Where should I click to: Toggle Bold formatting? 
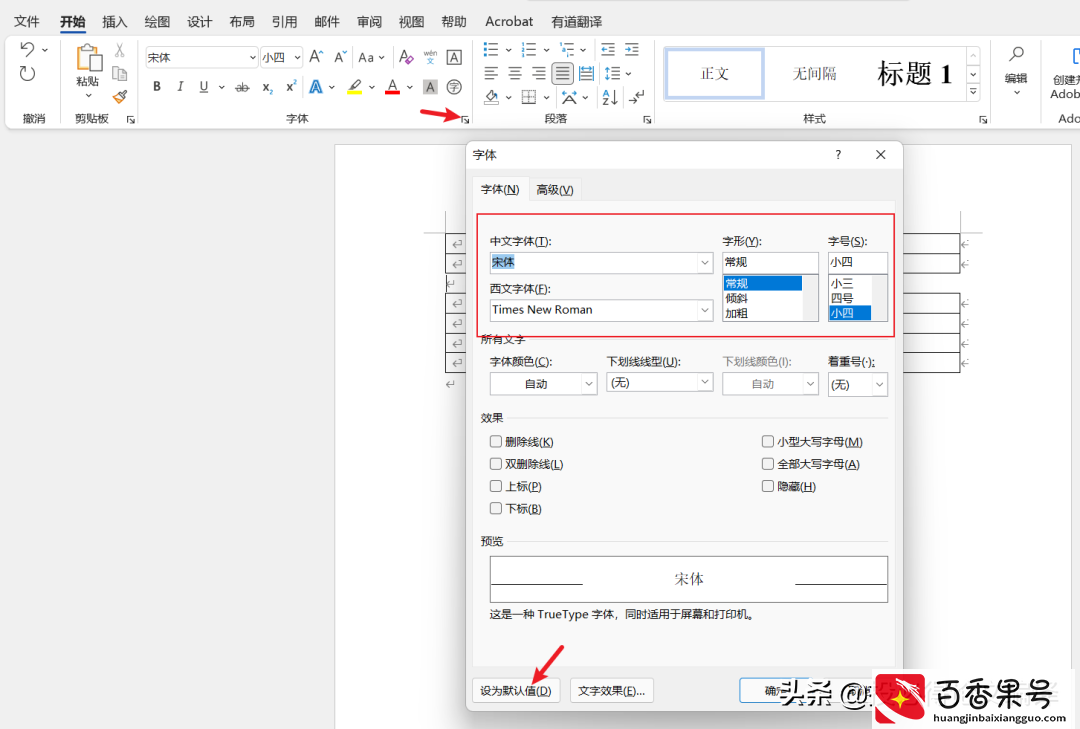157,87
